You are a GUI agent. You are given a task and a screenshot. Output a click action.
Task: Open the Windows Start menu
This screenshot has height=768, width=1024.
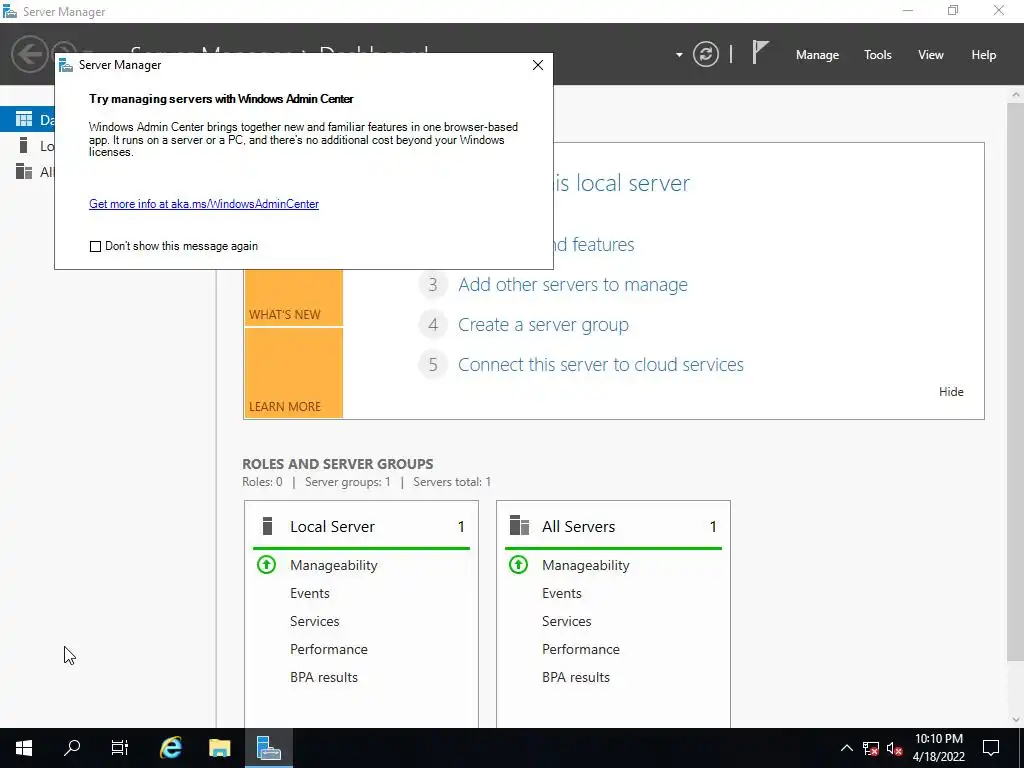point(24,748)
